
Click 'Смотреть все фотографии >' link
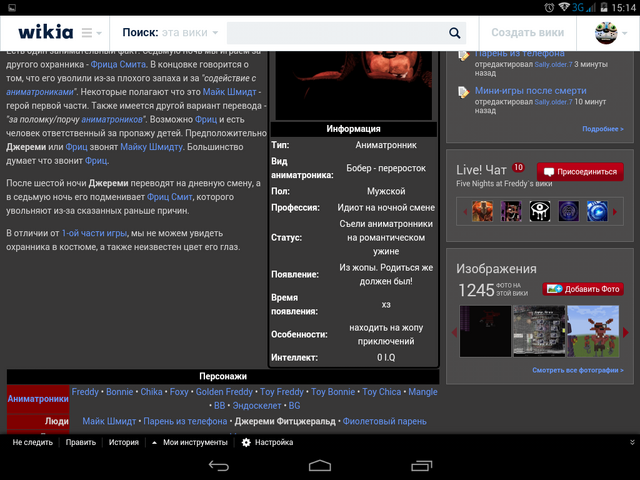tap(578, 370)
